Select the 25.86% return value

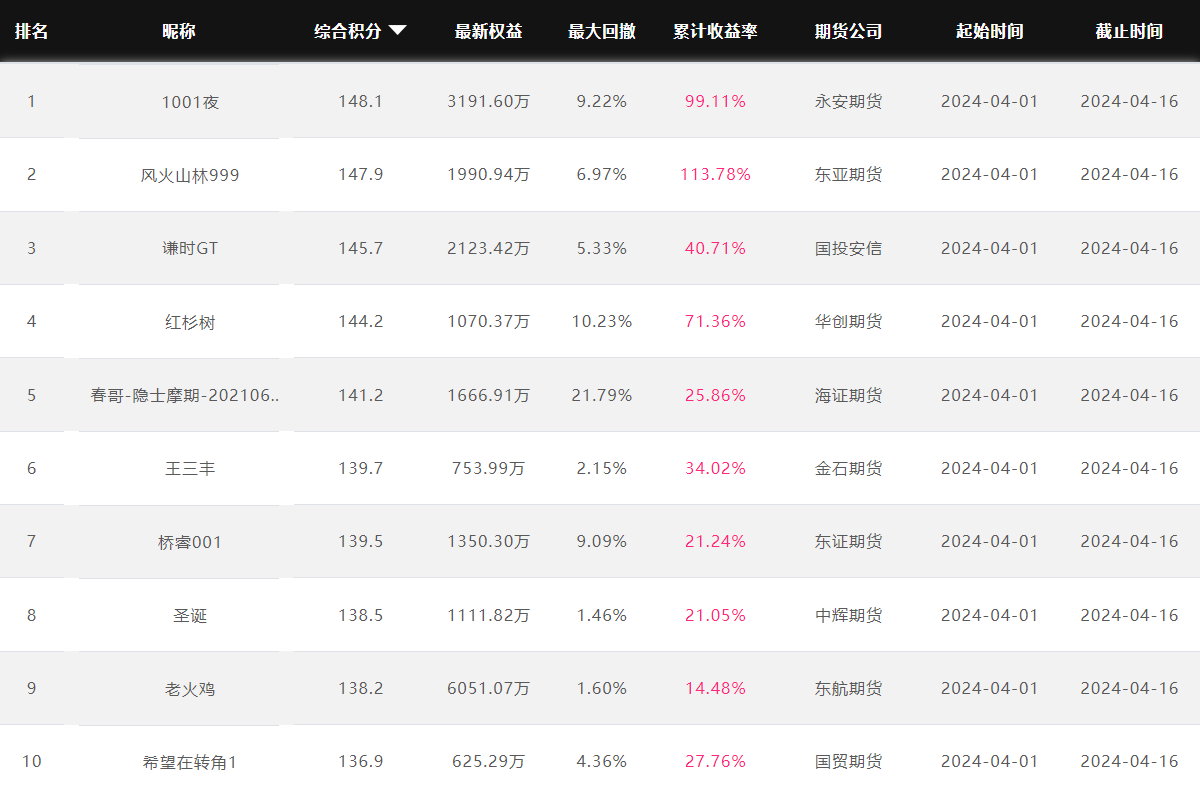(x=715, y=395)
